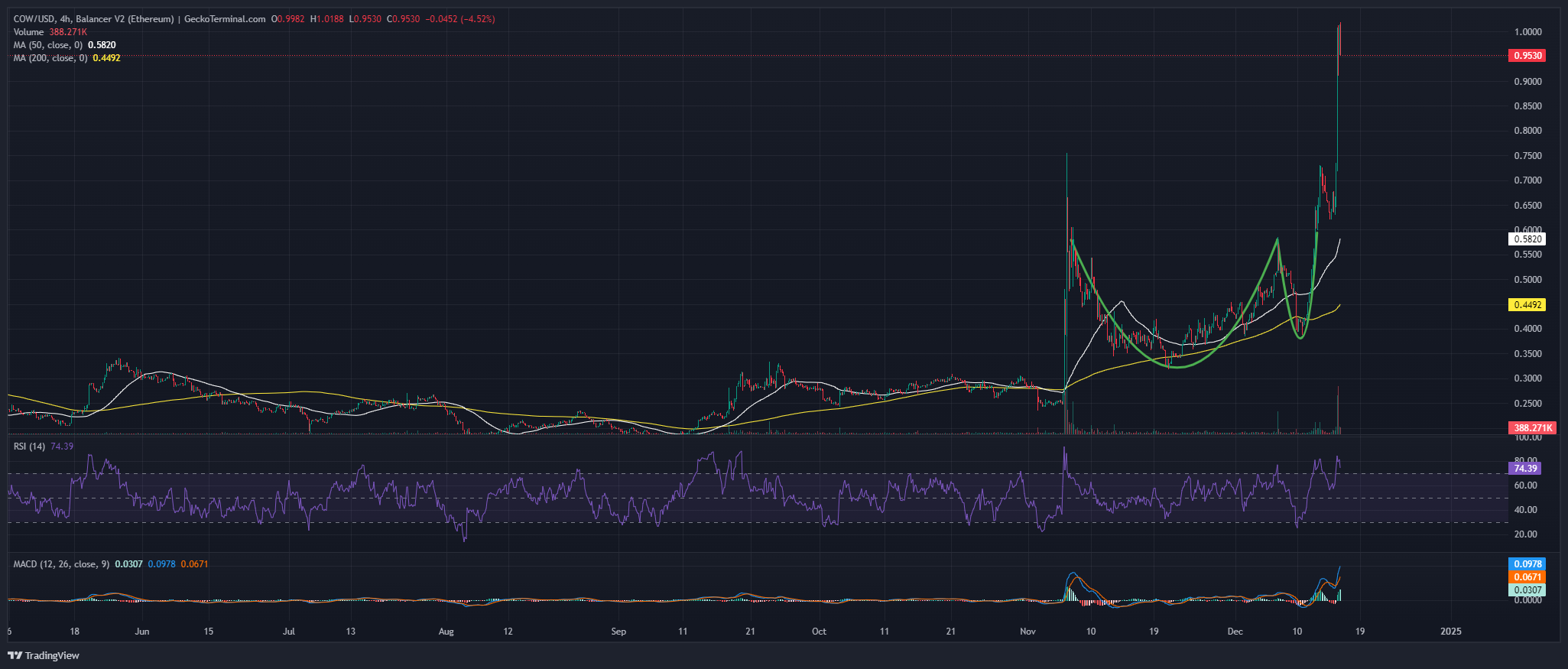Click the MA 200 legend value 0.4492
Screen dimensions: 1568x669
point(106,58)
